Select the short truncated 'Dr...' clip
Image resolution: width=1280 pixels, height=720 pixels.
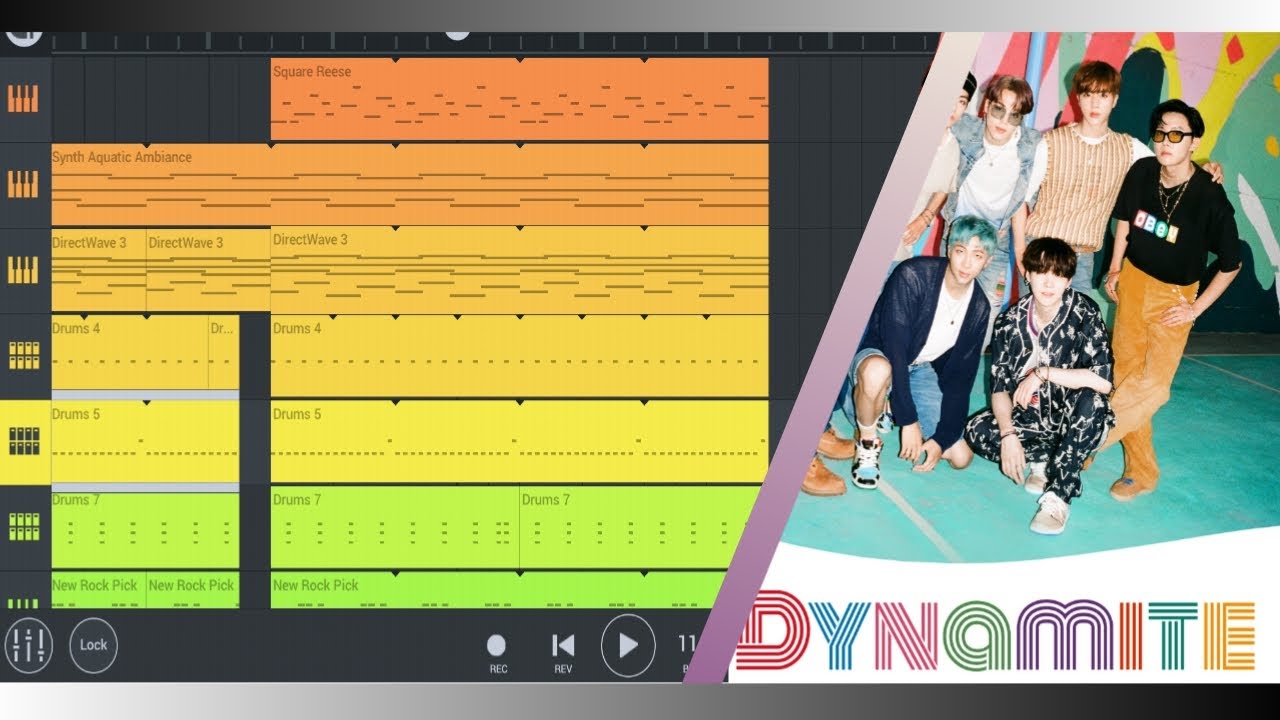pos(224,352)
